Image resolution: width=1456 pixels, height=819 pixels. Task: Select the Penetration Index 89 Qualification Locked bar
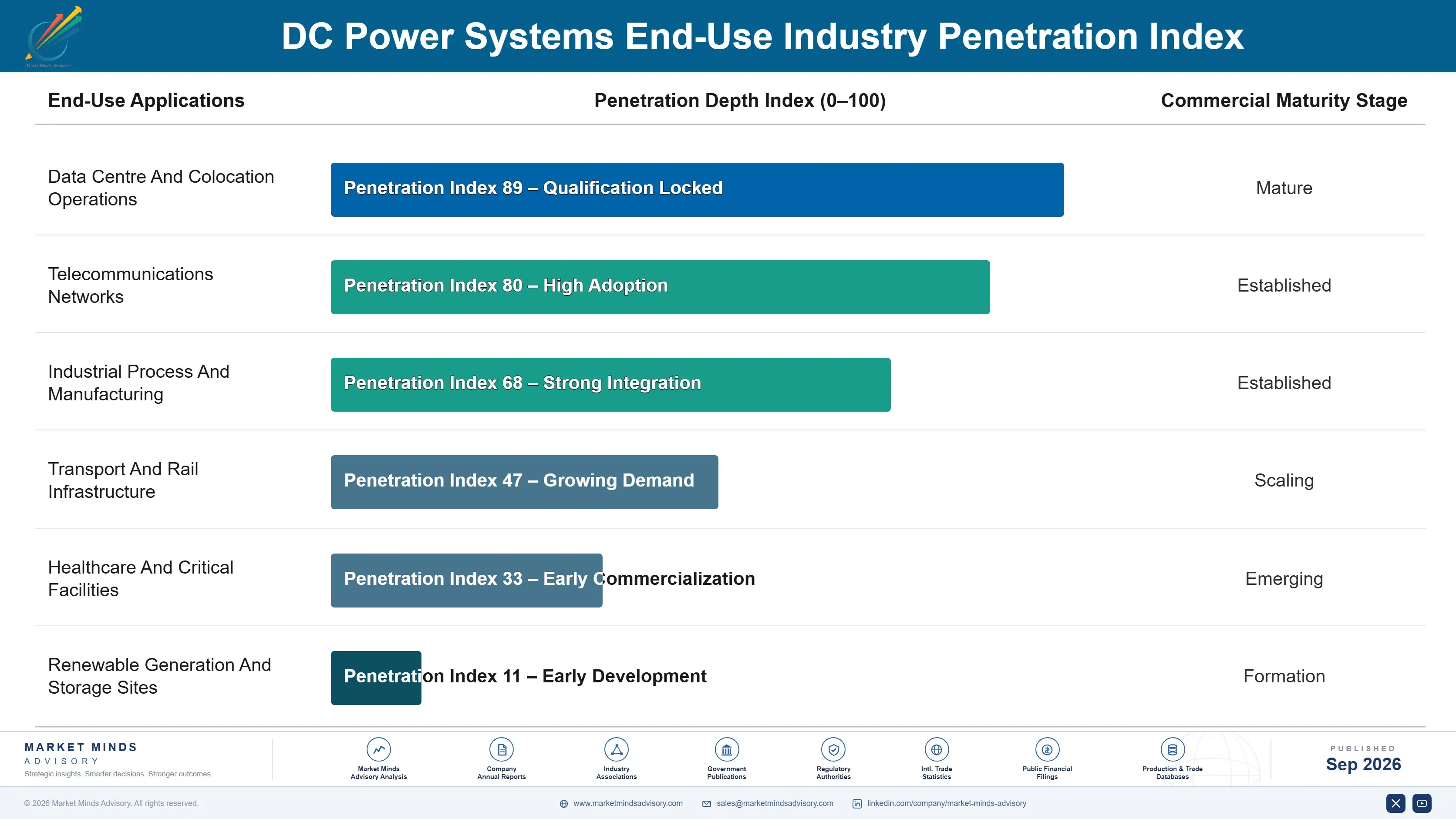coord(697,190)
